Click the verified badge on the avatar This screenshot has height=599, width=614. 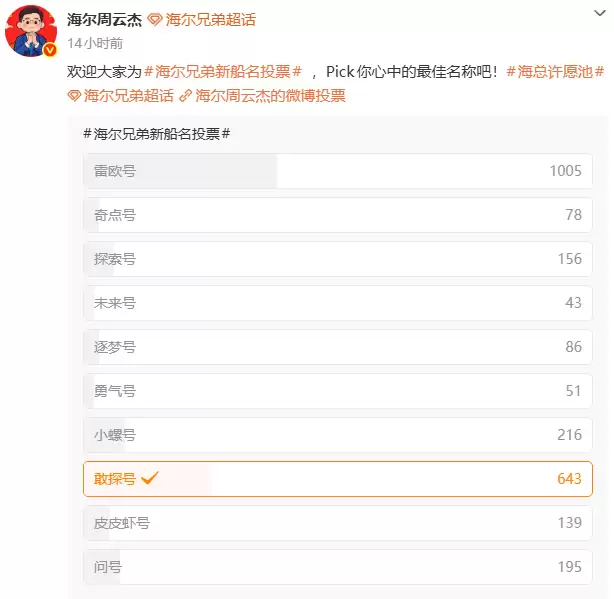[48, 51]
